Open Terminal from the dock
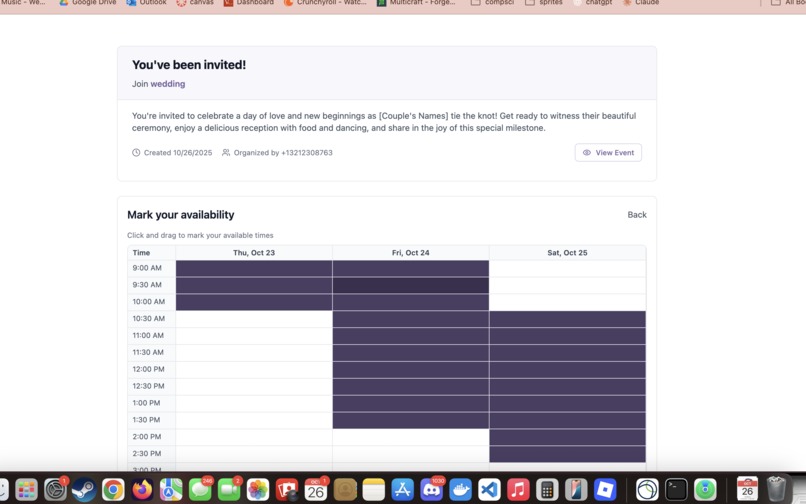 [x=676, y=489]
